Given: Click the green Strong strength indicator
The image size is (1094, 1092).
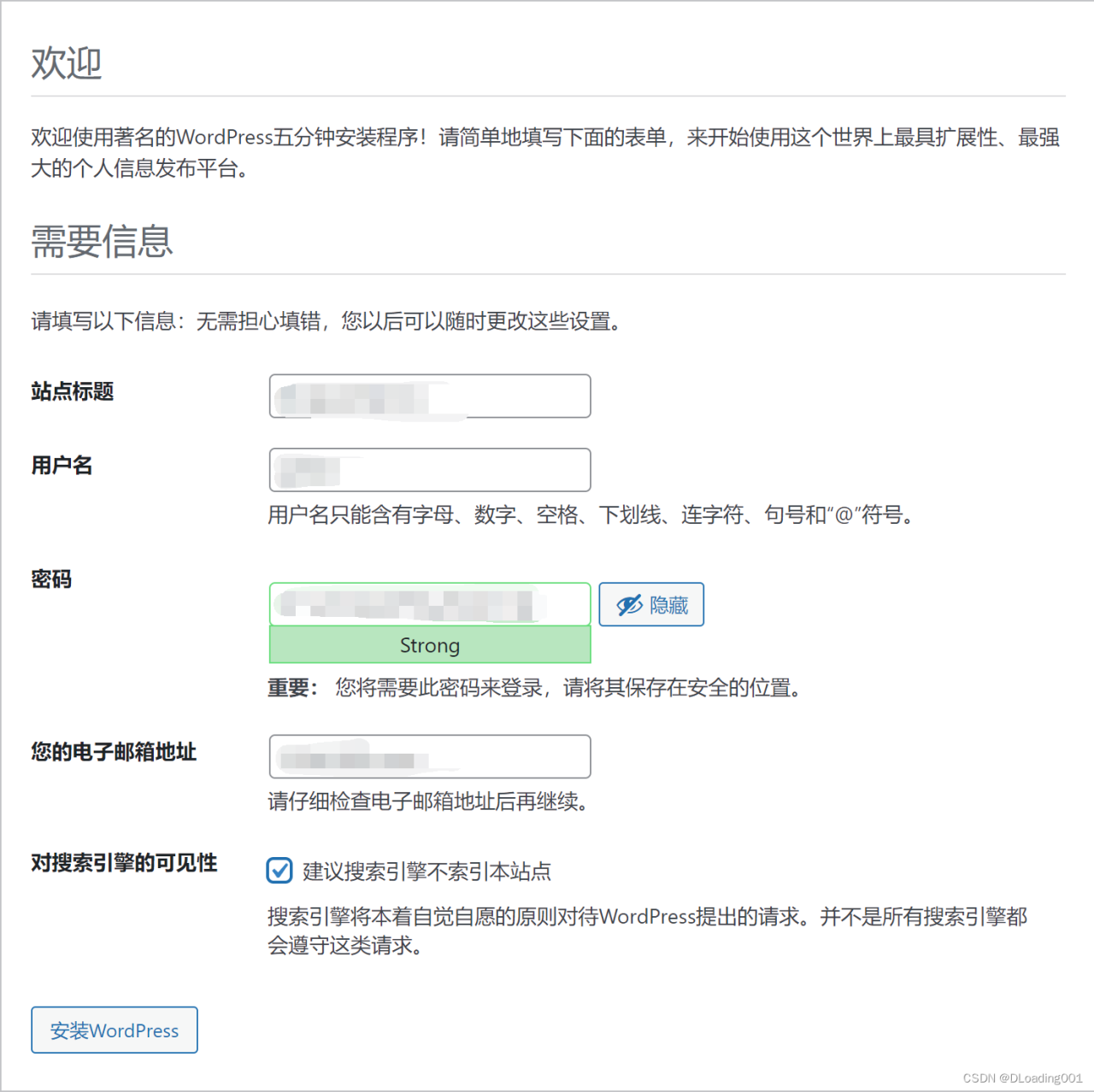Looking at the screenshot, I should point(430,645).
